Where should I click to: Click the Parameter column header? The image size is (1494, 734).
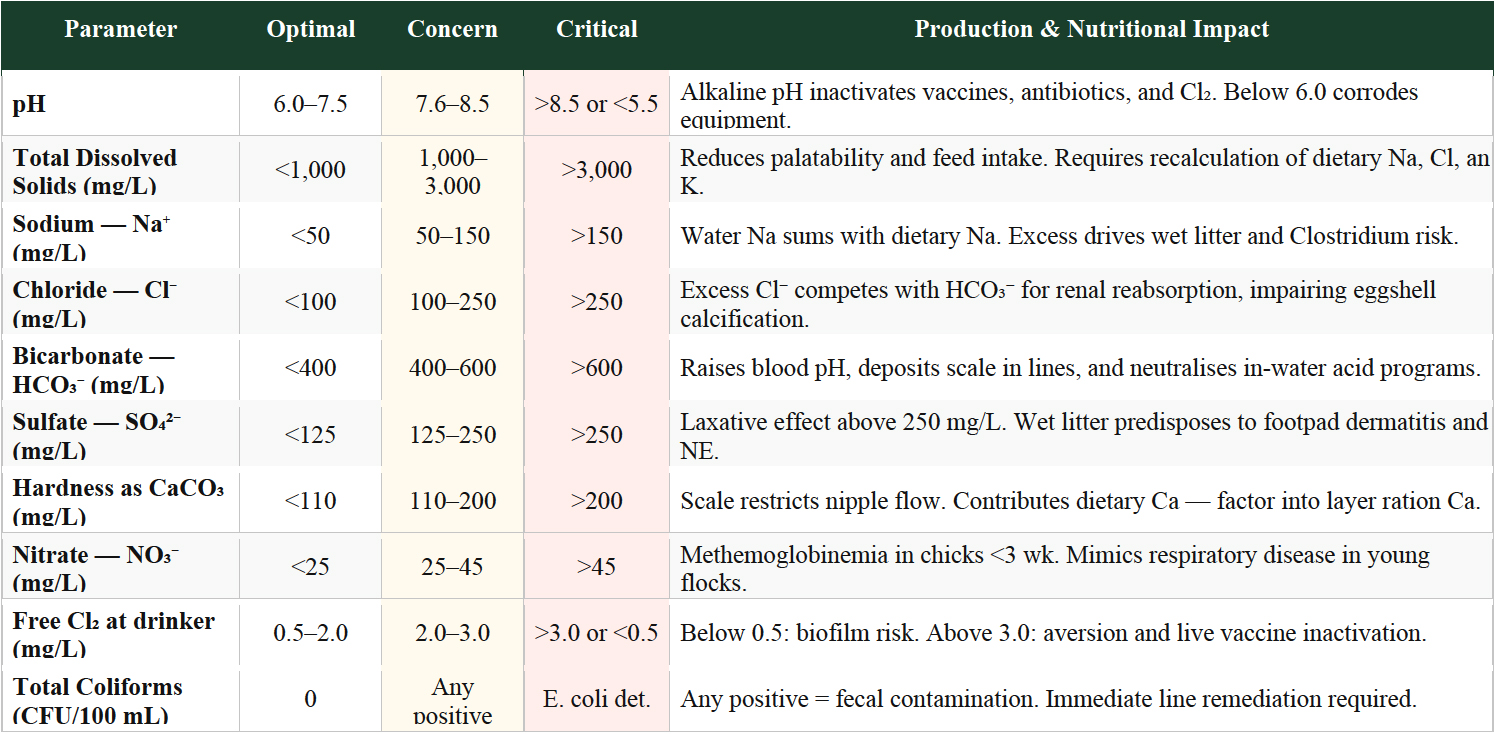[x=121, y=29]
